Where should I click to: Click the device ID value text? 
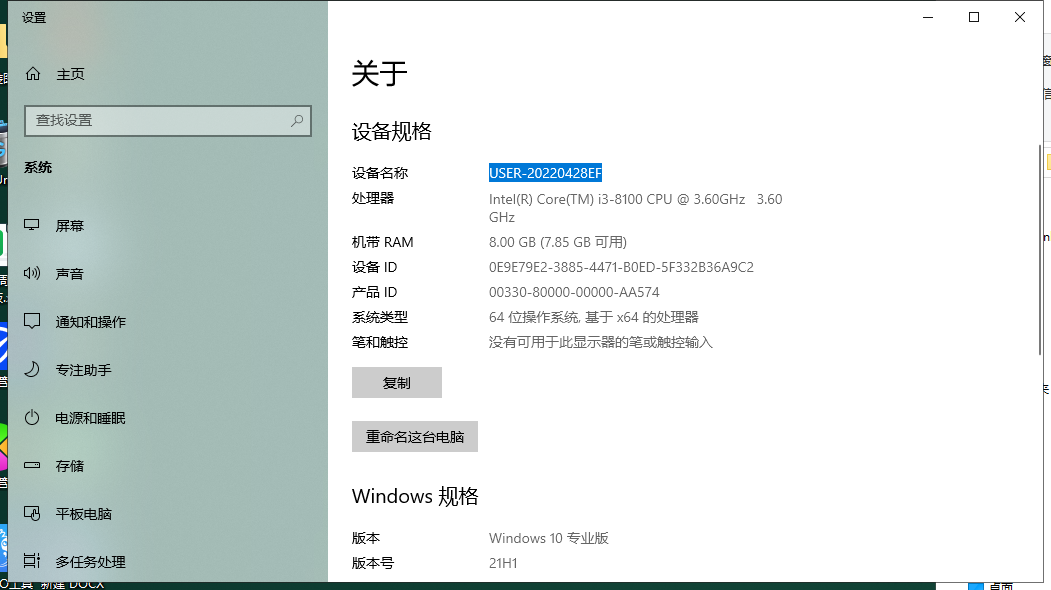point(621,267)
